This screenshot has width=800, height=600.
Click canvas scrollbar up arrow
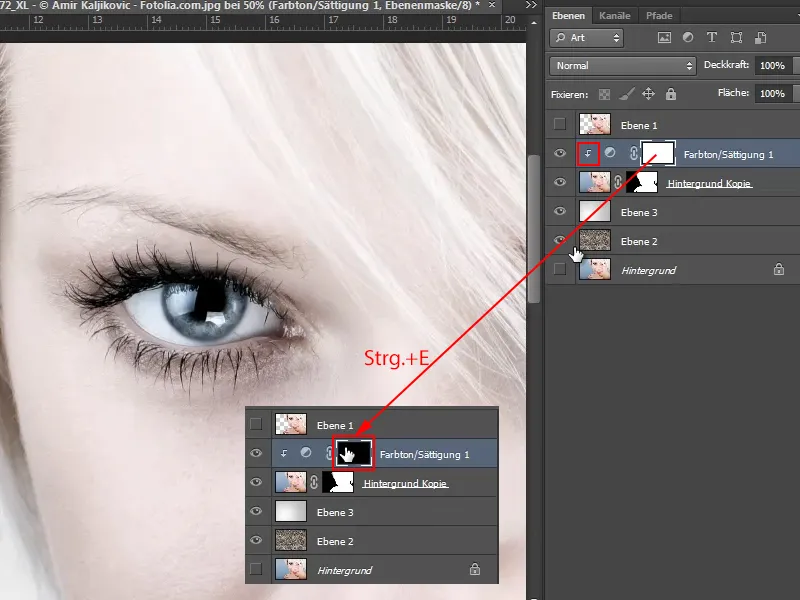[x=534, y=23]
